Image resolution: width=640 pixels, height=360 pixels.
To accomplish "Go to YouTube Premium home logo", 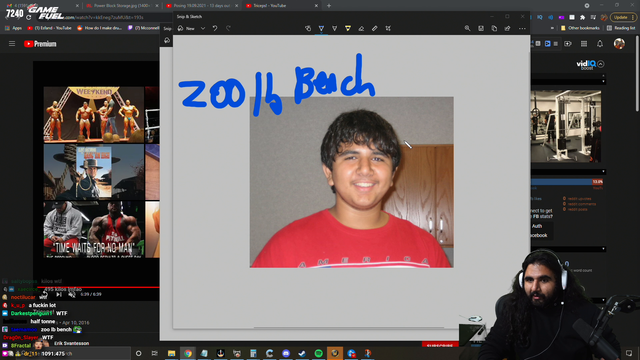I will pyautogui.click(x=40, y=44).
